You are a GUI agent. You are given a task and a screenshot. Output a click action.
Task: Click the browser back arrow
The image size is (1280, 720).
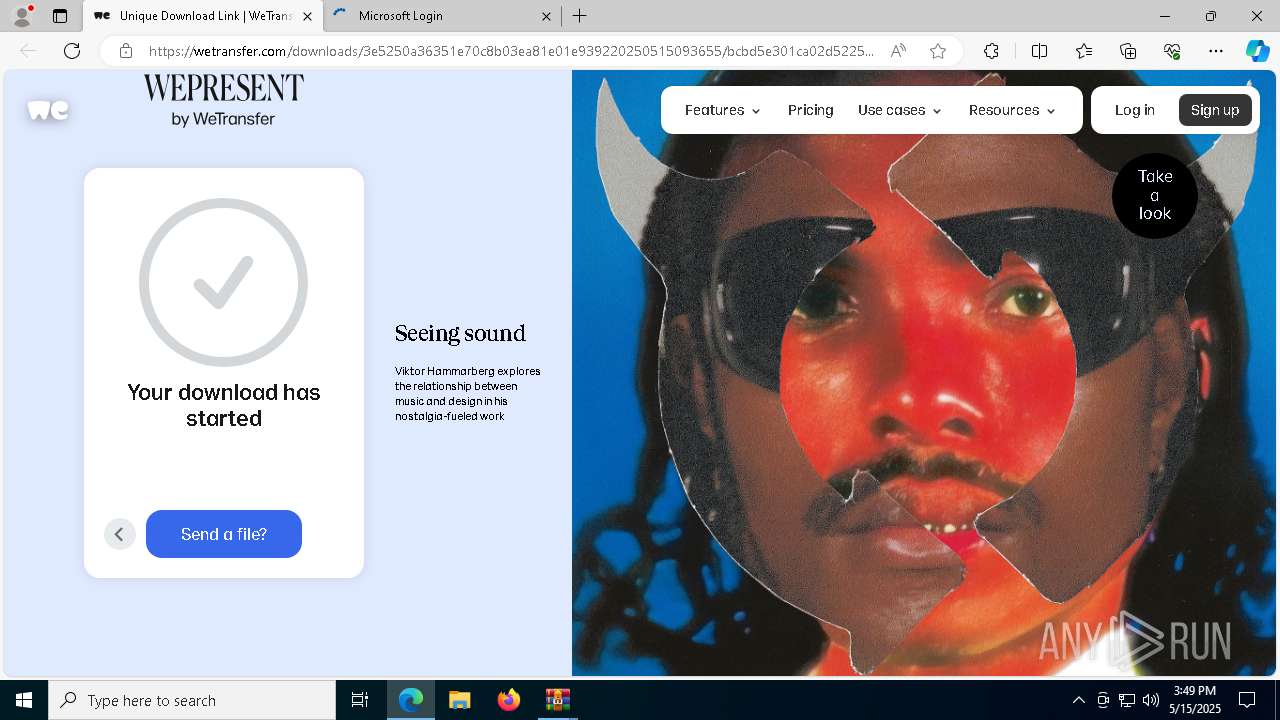[28, 51]
